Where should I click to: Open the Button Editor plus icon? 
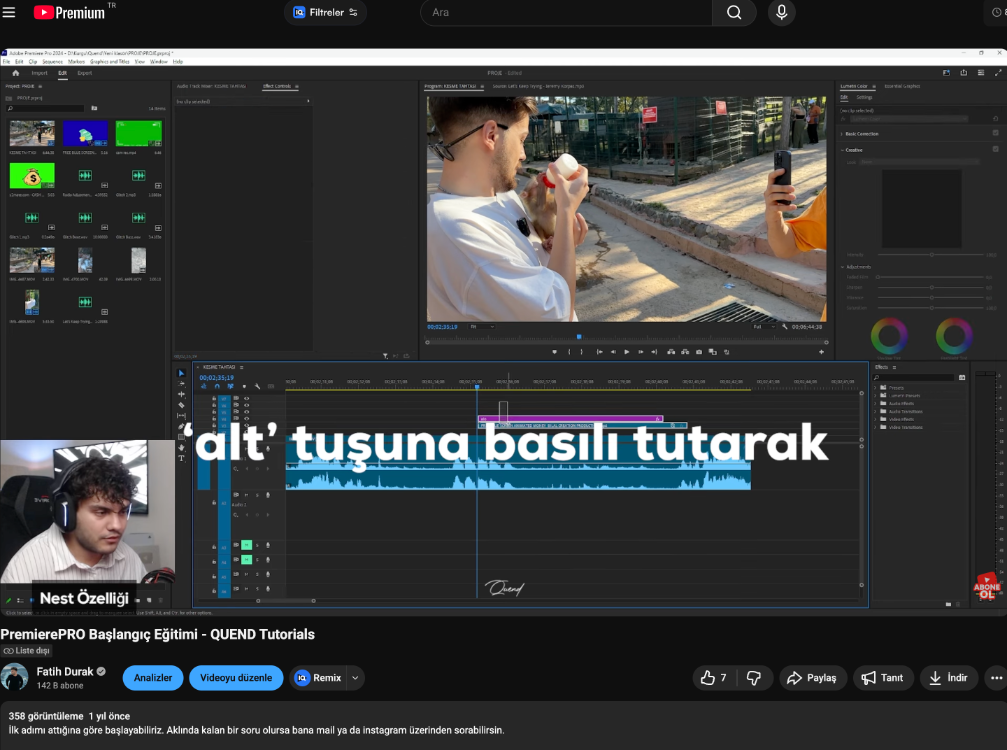(821, 352)
